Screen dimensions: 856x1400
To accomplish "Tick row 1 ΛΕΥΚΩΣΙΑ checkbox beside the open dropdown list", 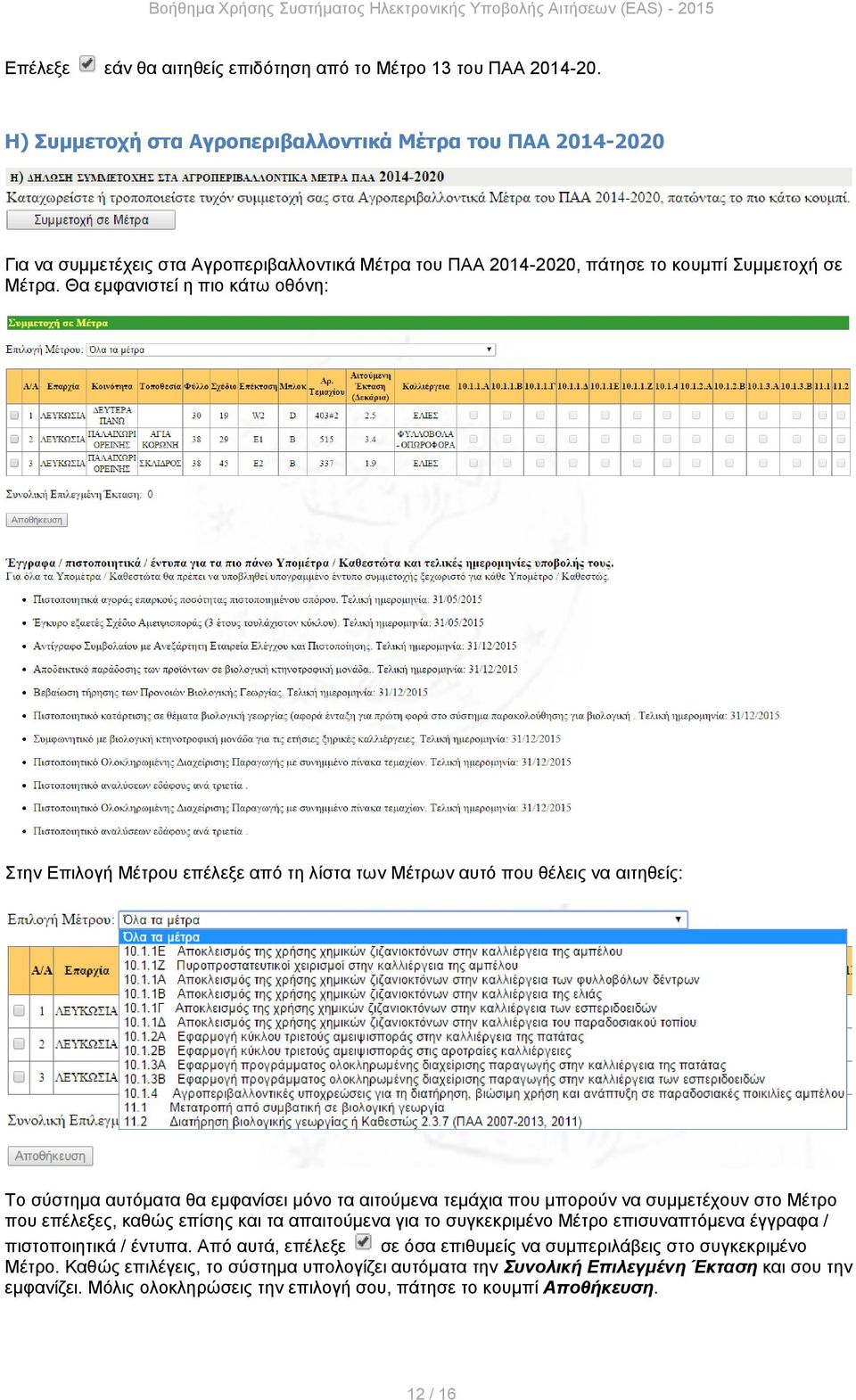I will 18,1010.
